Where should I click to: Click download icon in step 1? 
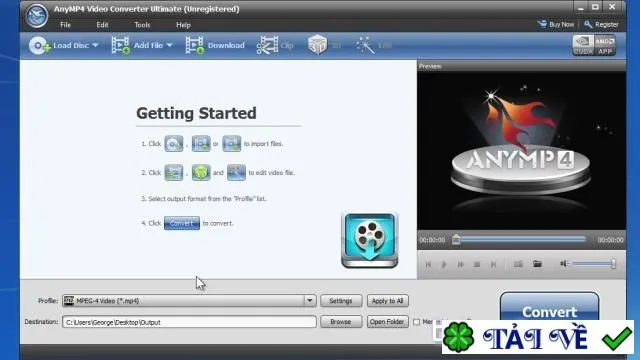click(231, 144)
